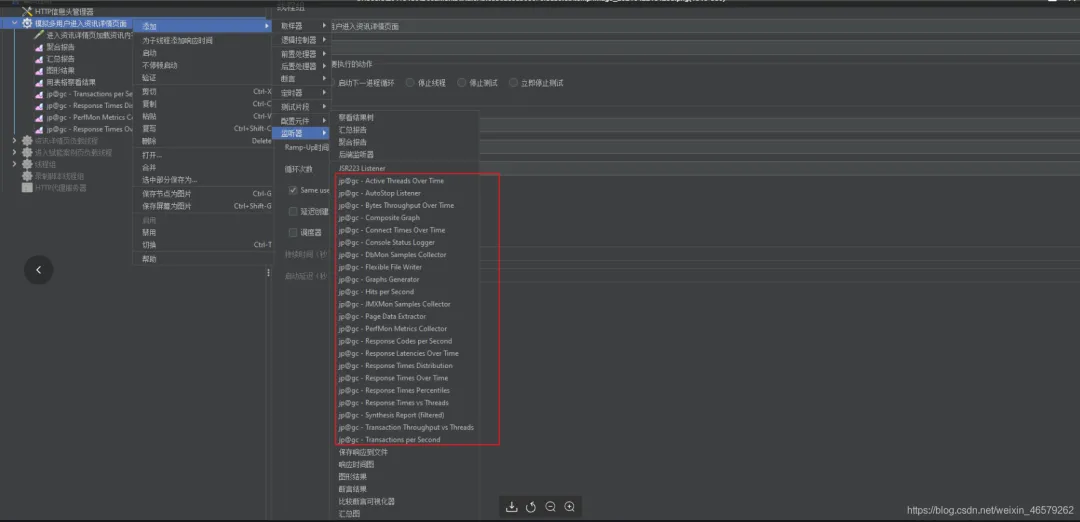Click the 资讯详情页负载线程 gear icon

(x=28, y=140)
